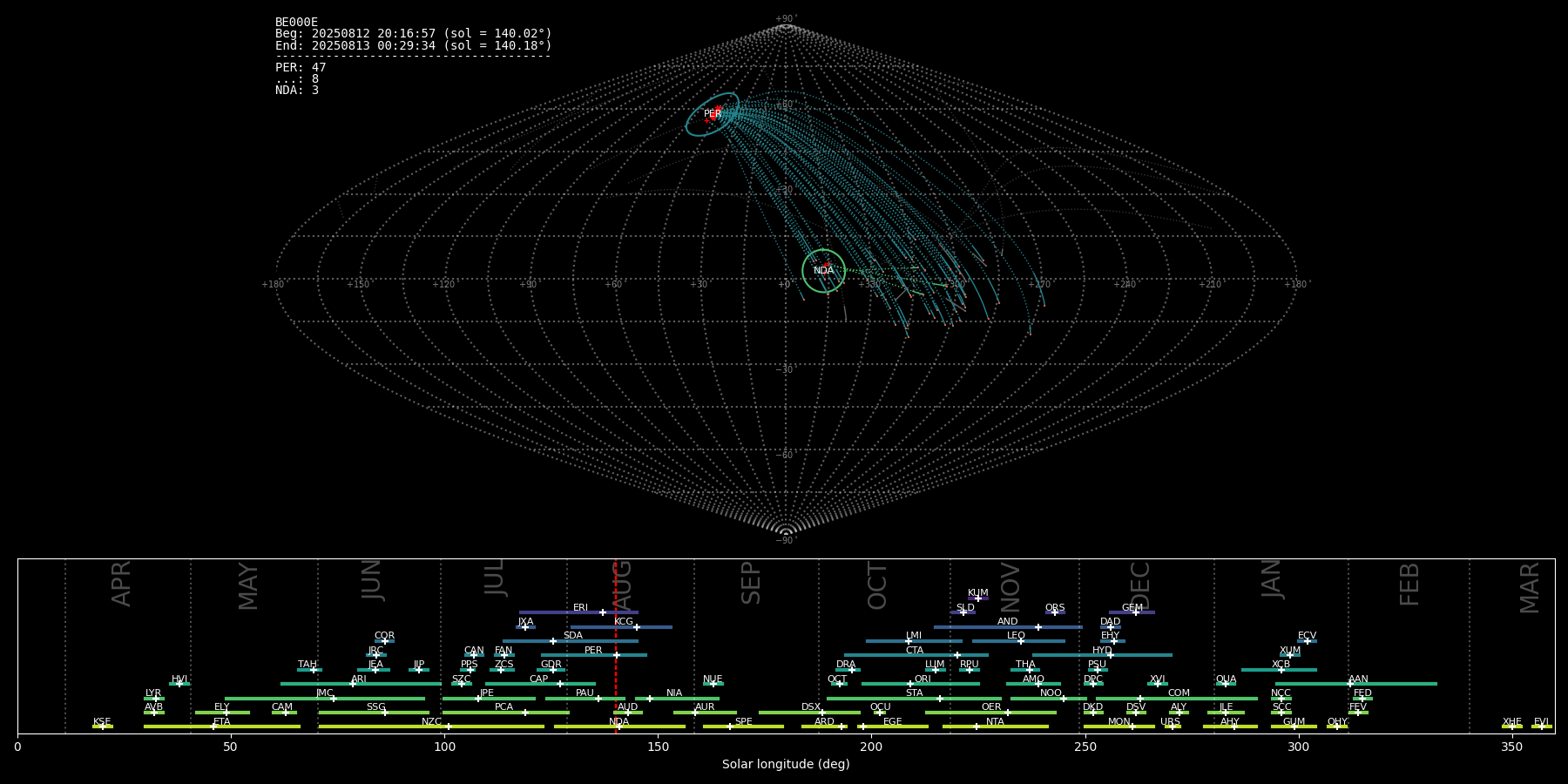Select the KSE shower label in the timeline
The height and width of the screenshot is (784, 1568).
pos(102,722)
